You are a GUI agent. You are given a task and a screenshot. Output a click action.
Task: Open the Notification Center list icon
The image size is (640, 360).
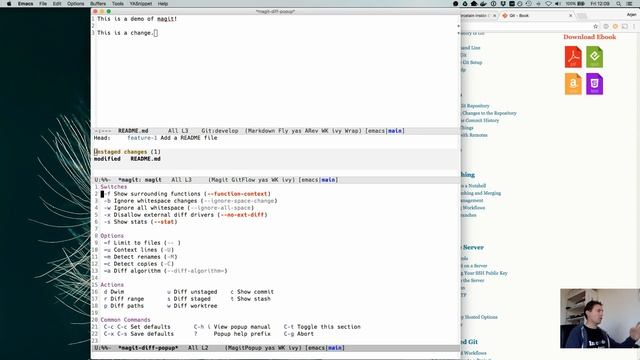[x=630, y=4]
